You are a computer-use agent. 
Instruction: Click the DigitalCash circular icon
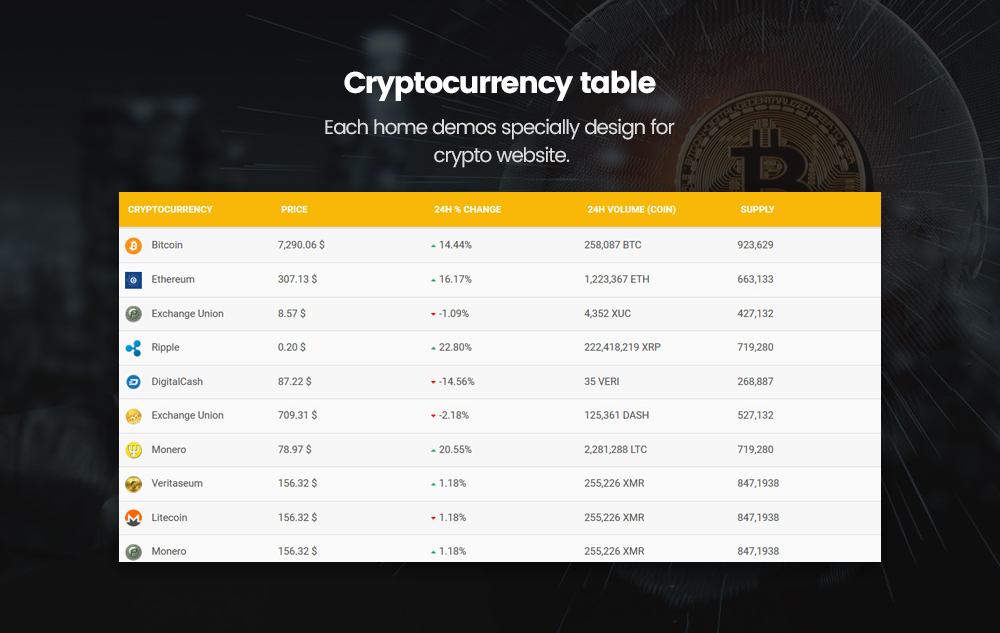pos(134,382)
